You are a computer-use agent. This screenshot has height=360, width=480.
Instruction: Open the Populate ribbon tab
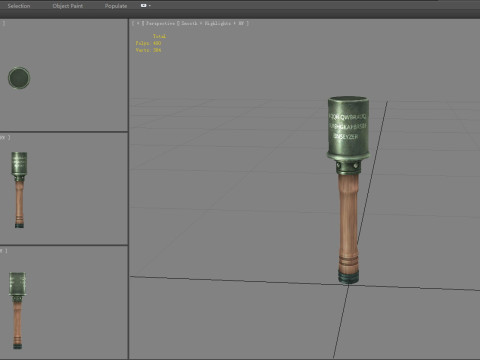pyautogui.click(x=116, y=6)
